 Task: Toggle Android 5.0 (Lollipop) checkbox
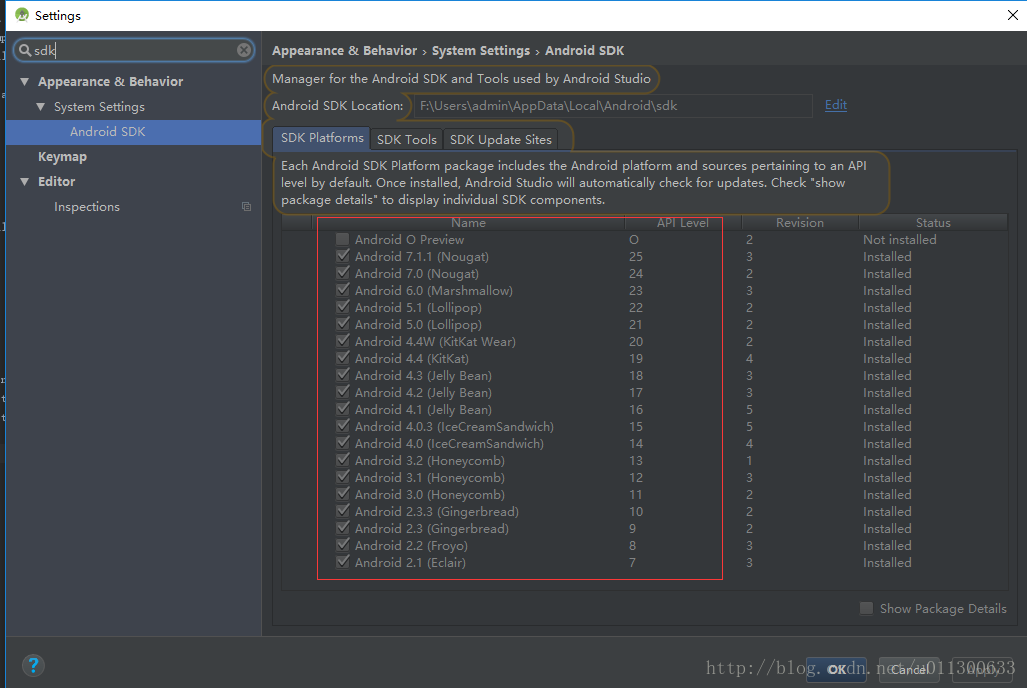tap(343, 324)
